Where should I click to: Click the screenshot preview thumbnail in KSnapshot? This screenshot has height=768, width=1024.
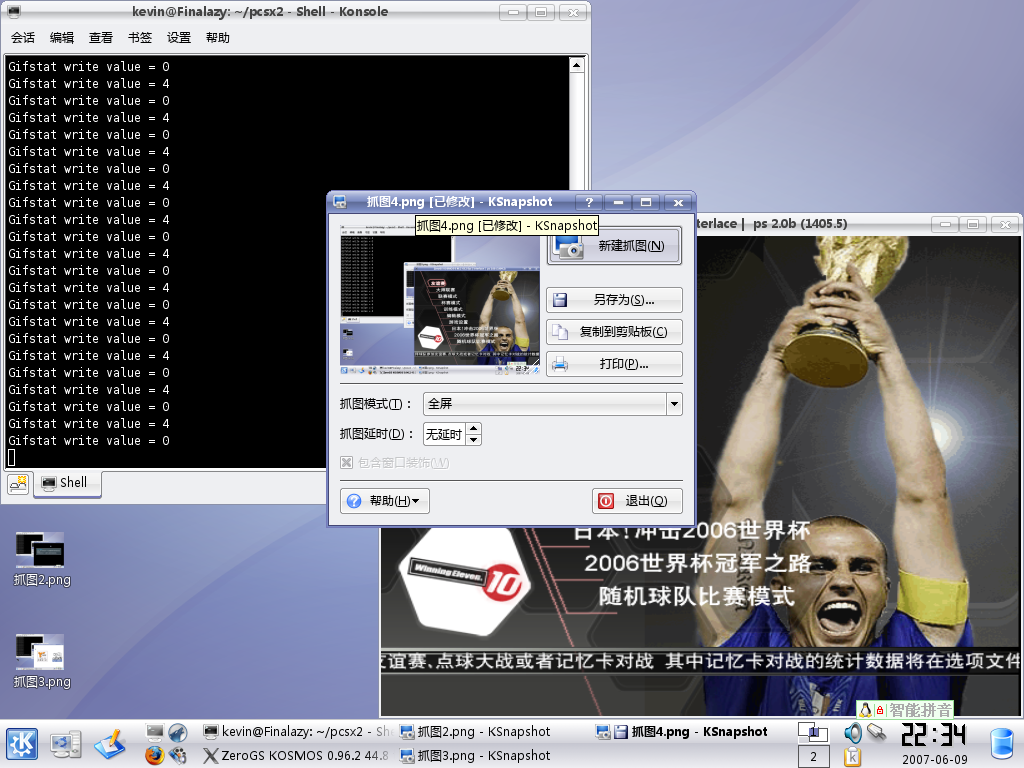(x=440, y=300)
